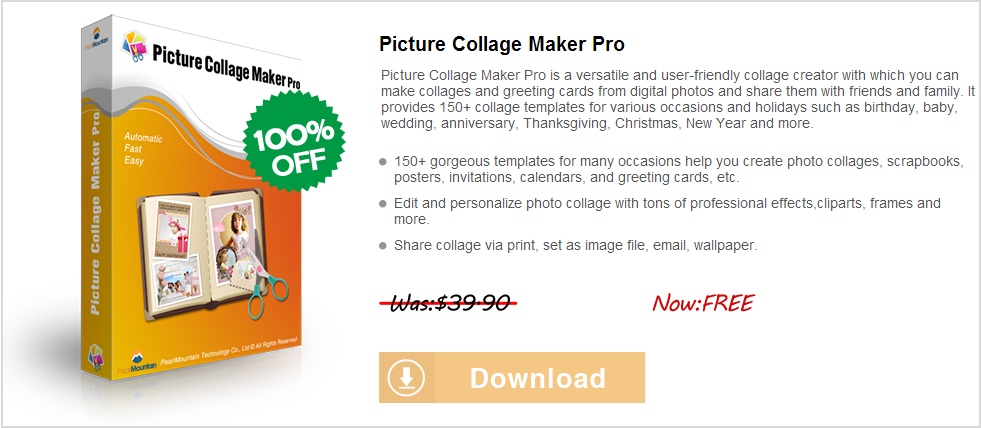Click the 'Share collage via print' bullet
The height and width of the screenshot is (428, 981).
(576, 245)
